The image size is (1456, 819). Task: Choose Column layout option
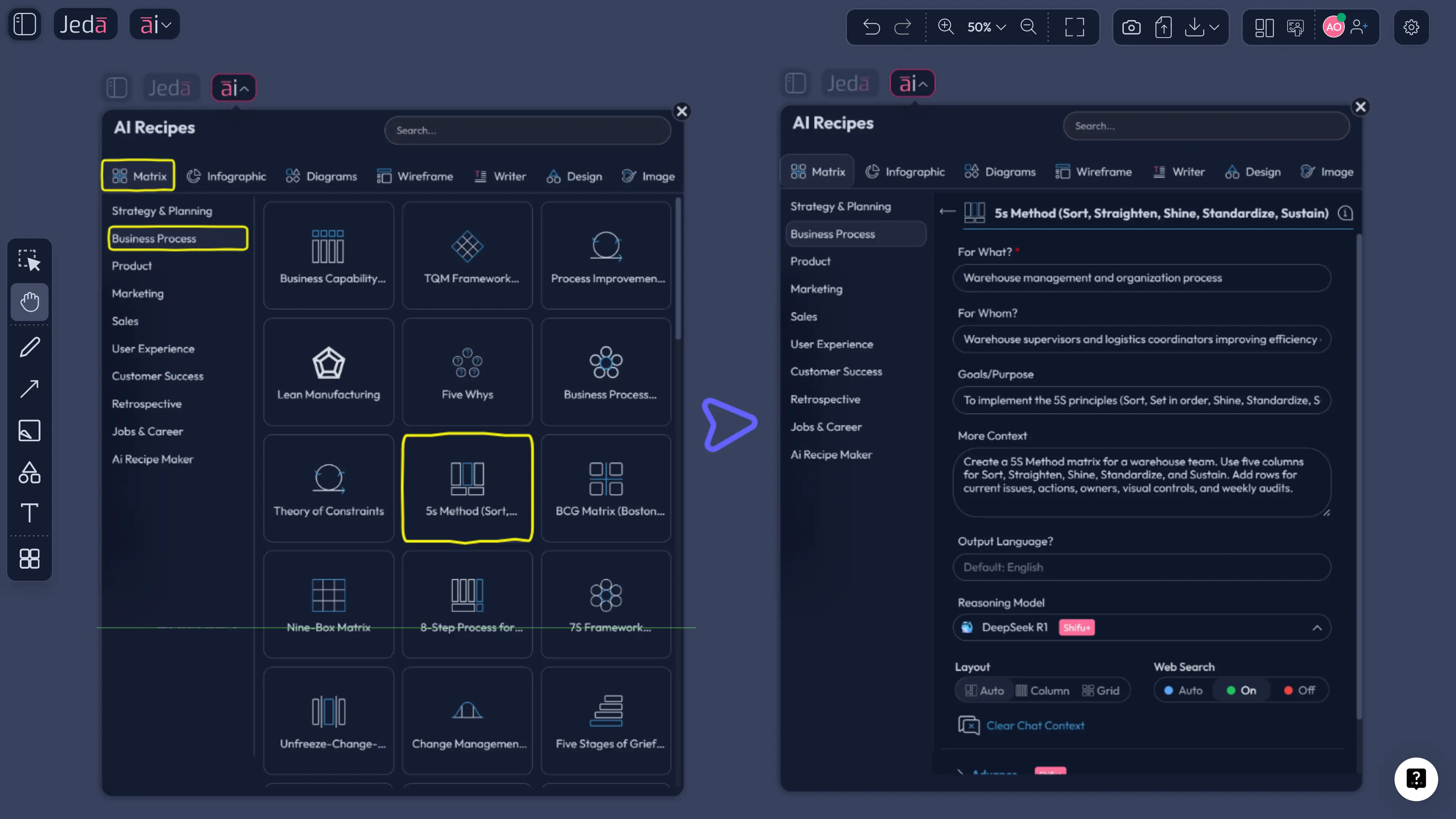1042,690
